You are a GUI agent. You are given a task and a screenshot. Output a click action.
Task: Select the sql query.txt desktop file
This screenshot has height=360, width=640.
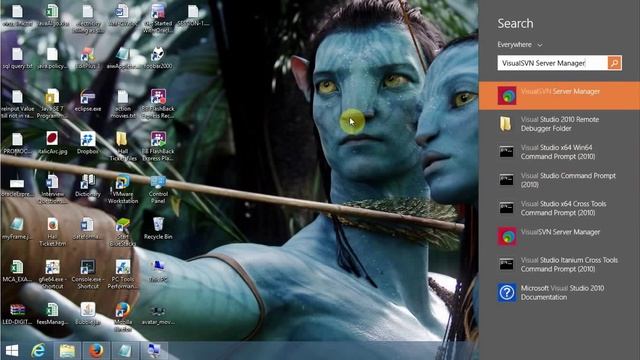click(17, 58)
